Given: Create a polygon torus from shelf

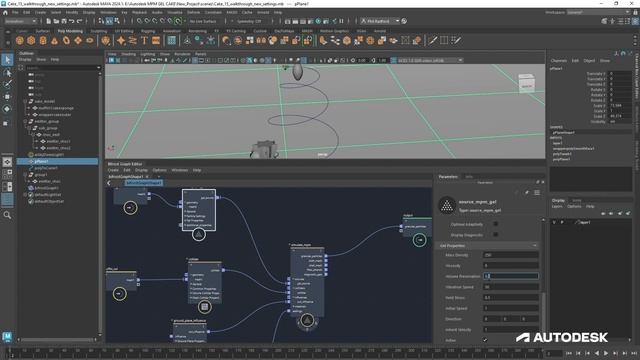Looking at the screenshot, I should coord(66,40).
